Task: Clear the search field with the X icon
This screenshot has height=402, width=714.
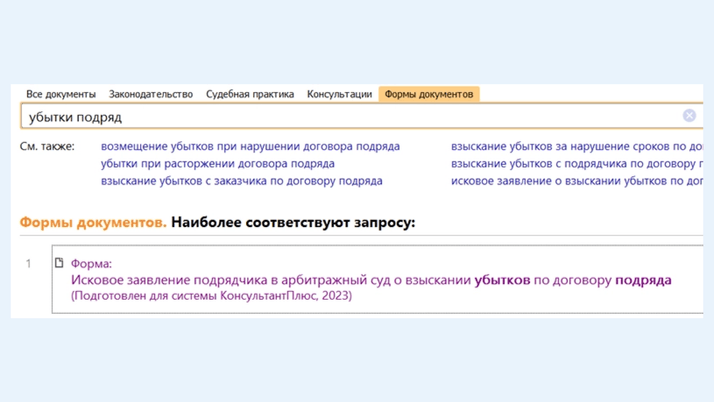Action: [x=689, y=116]
